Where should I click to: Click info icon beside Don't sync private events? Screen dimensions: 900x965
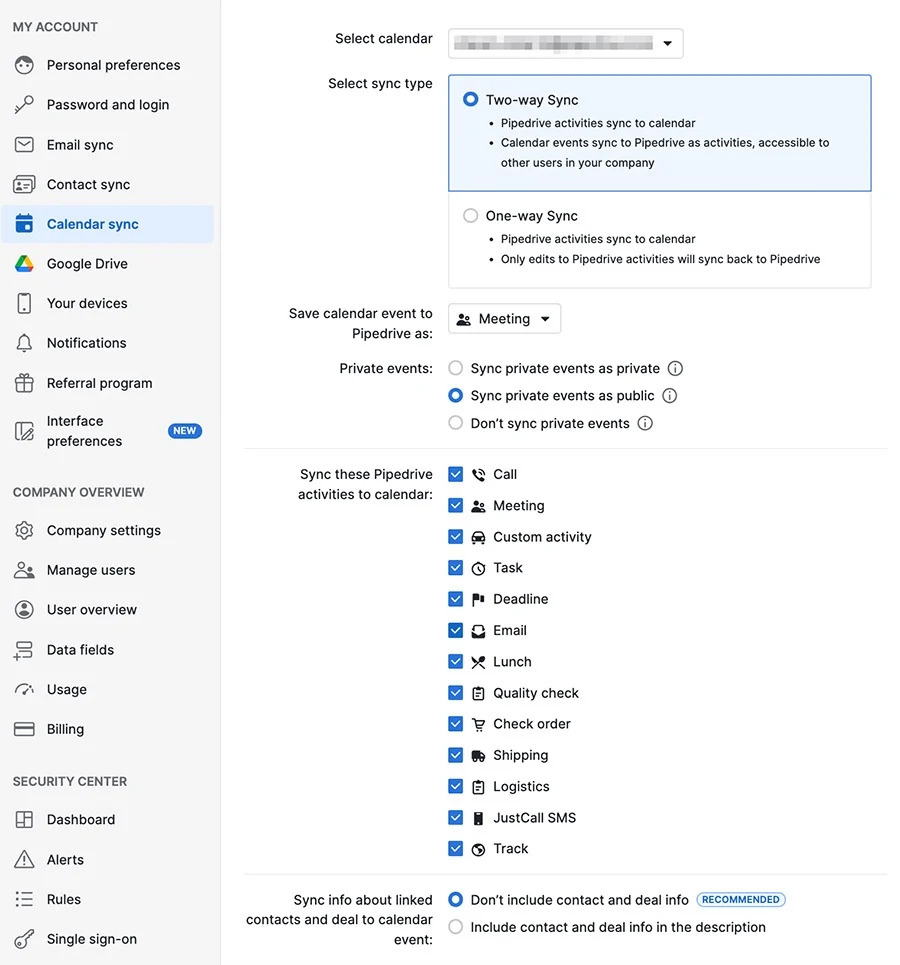[x=645, y=423]
